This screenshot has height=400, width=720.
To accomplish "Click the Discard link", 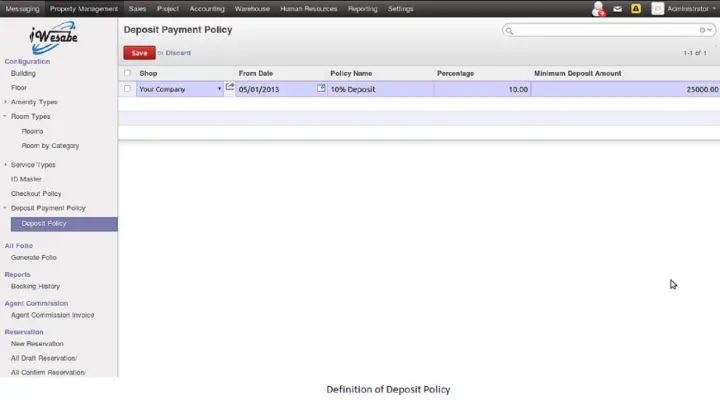I will click(177, 52).
